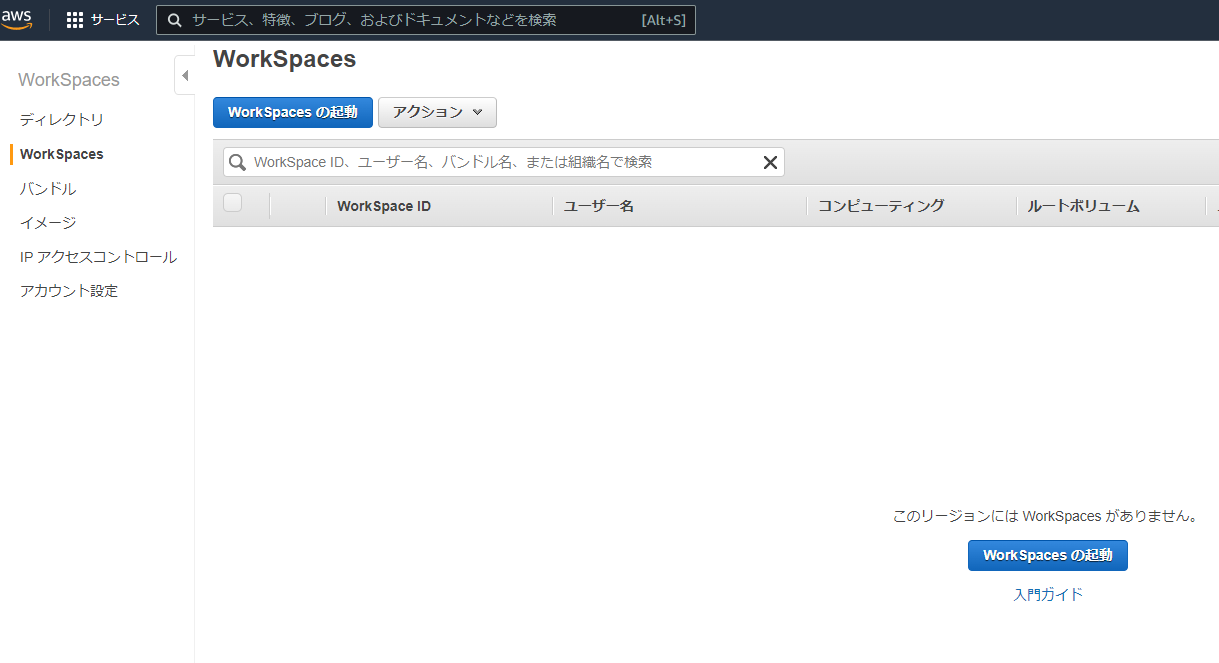
Task: Expand the アクション dropdown menu
Action: point(437,112)
